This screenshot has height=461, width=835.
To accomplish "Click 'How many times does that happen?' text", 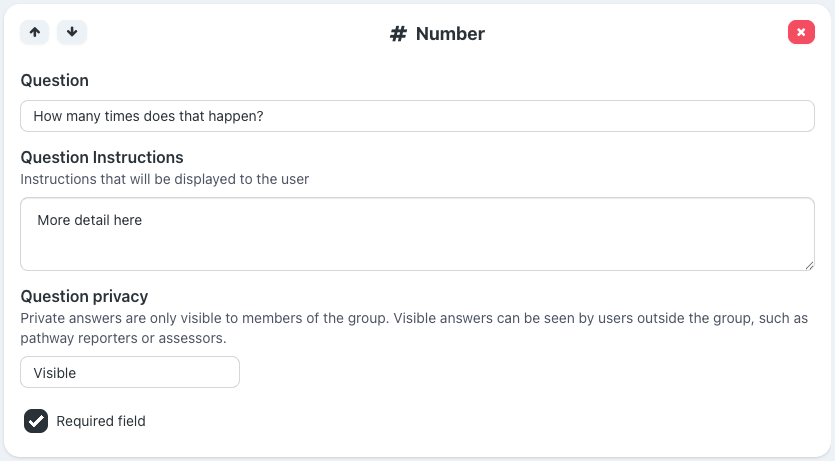I will (148, 116).
